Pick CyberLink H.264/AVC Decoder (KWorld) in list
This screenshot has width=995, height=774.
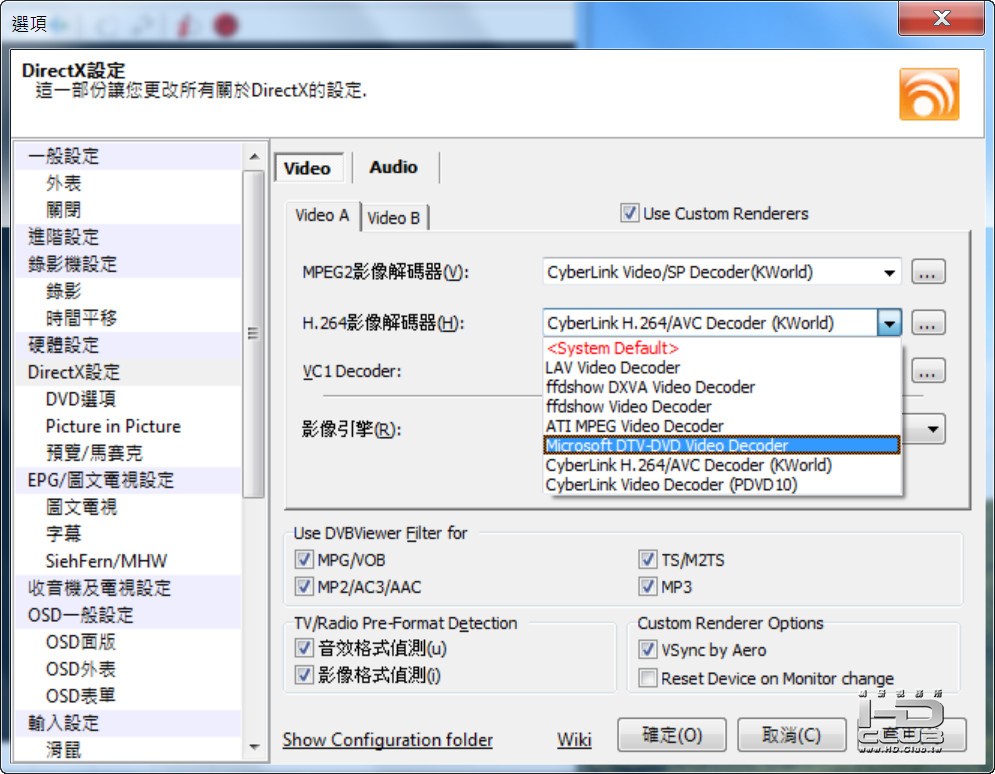(722, 465)
